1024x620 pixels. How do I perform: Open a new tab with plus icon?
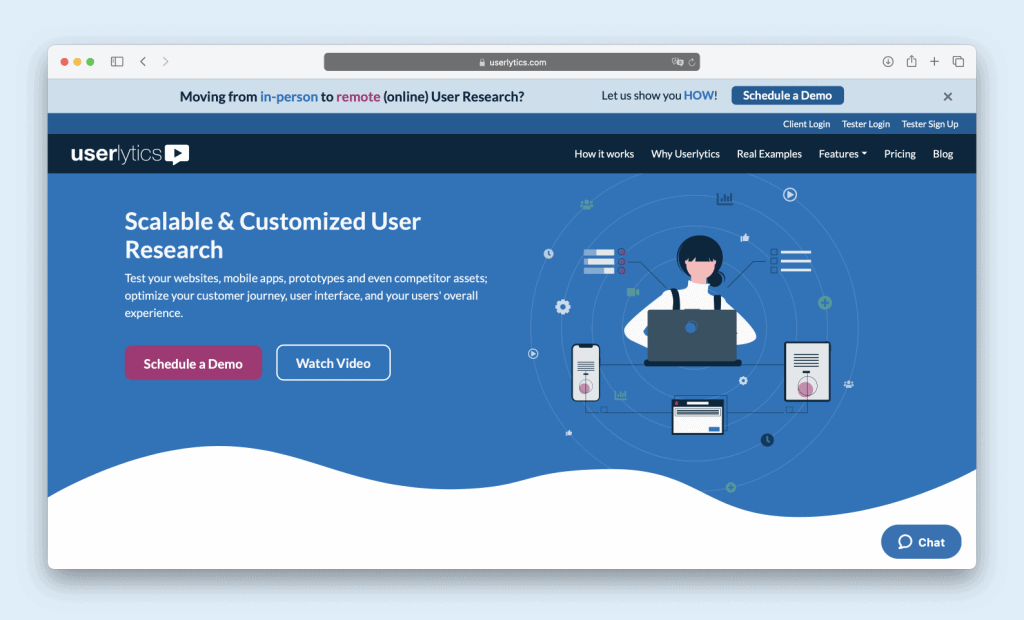pyautogui.click(x=935, y=61)
